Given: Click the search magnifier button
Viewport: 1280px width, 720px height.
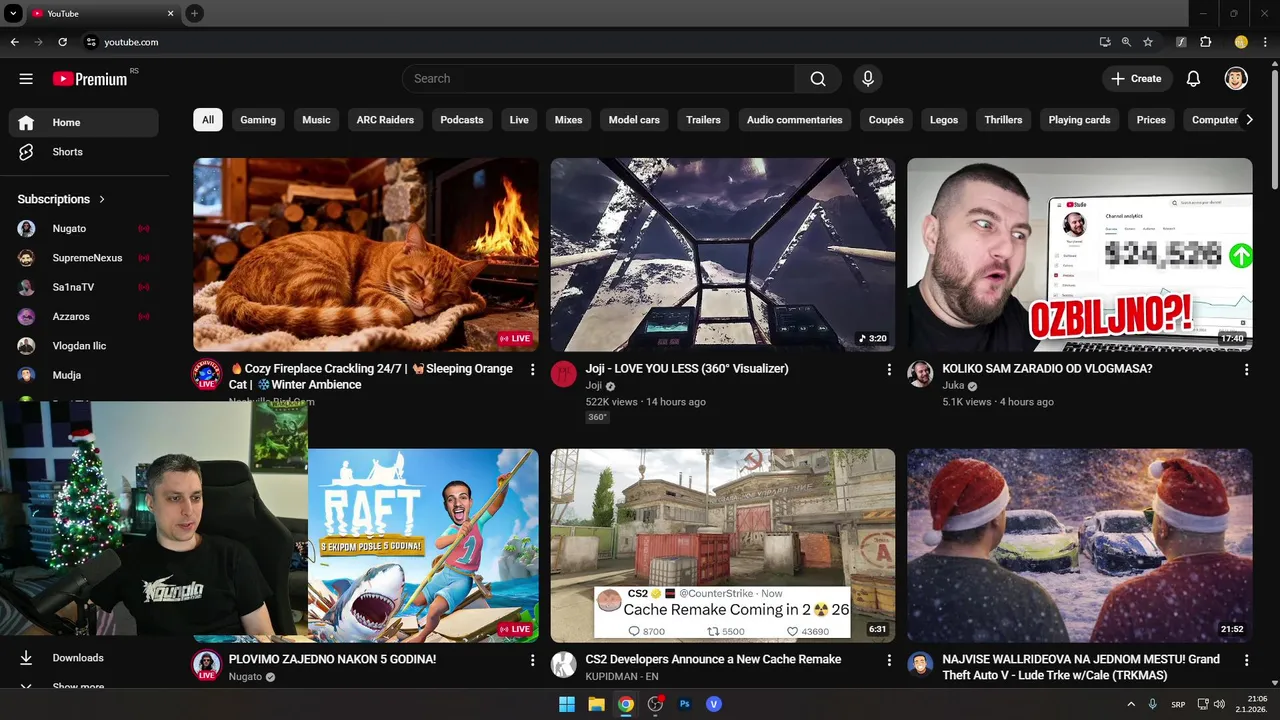Looking at the screenshot, I should 818,79.
